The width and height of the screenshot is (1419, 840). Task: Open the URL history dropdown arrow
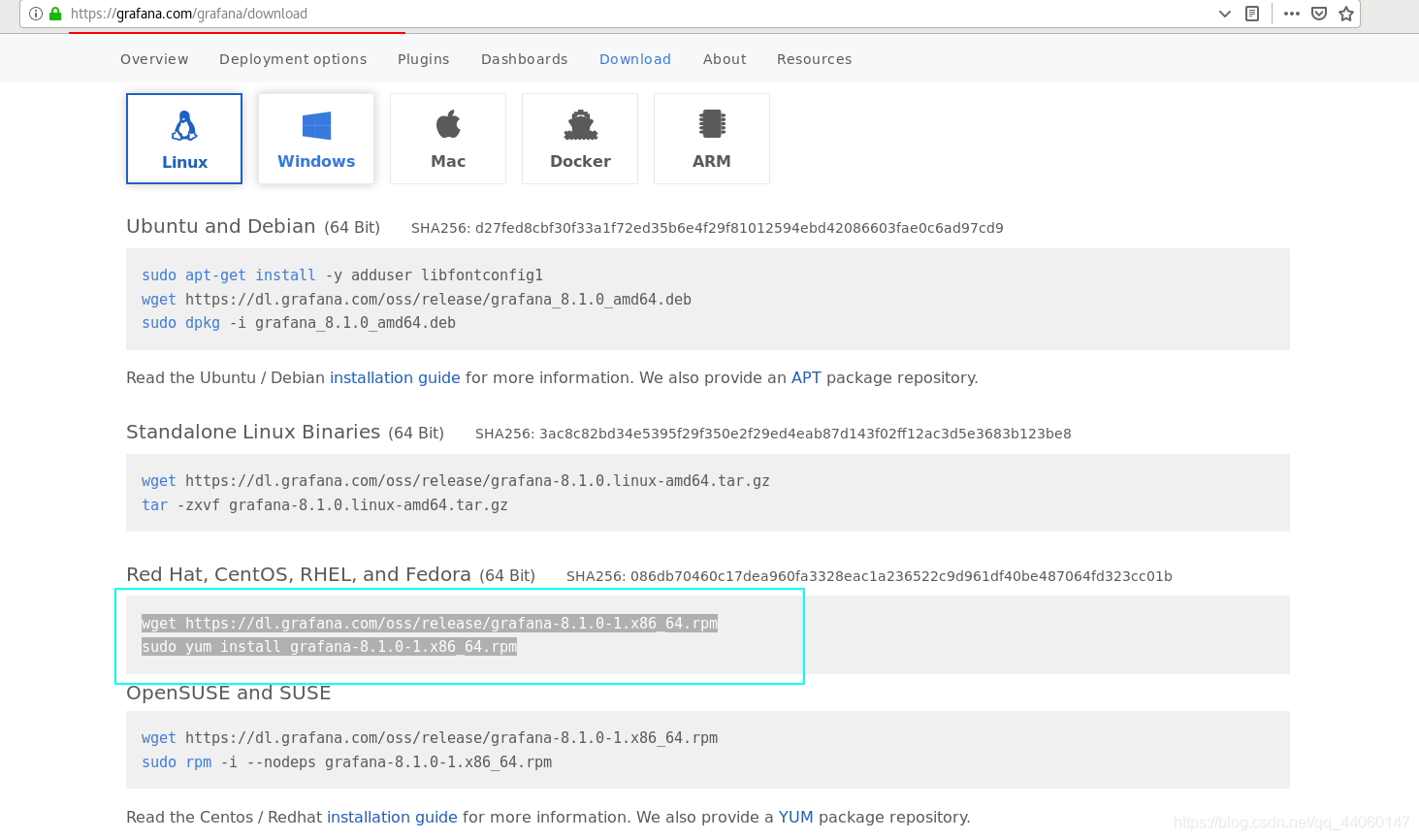(1225, 14)
